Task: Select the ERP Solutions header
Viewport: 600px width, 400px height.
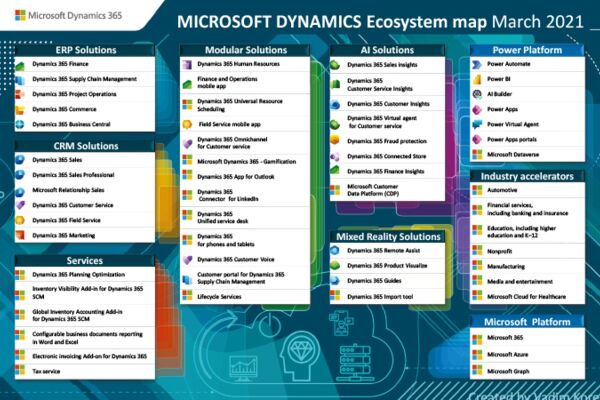Action: 85,50
